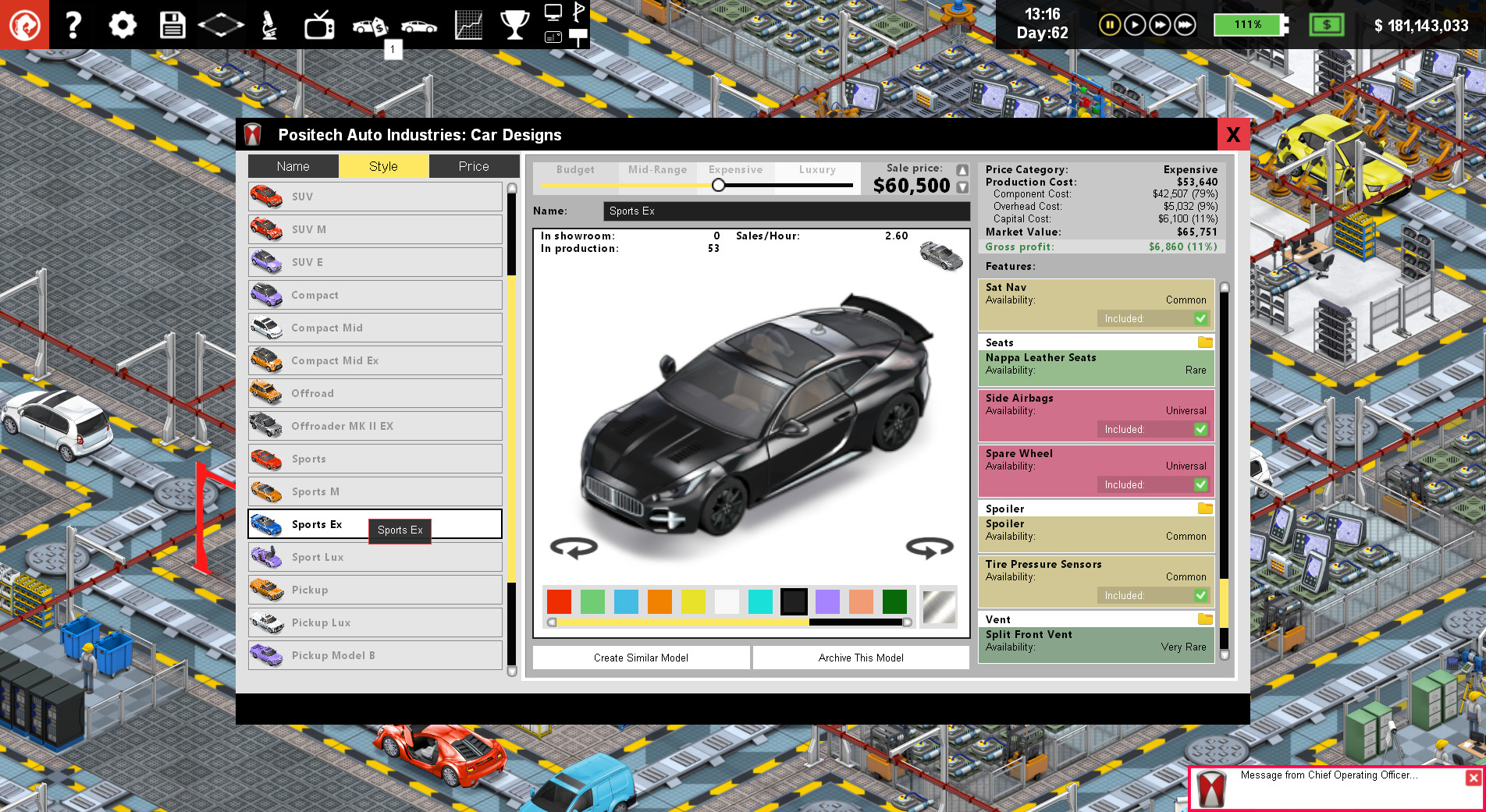Uncheck Included for Sat Nav feature
The height and width of the screenshot is (812, 1486).
1199,318
